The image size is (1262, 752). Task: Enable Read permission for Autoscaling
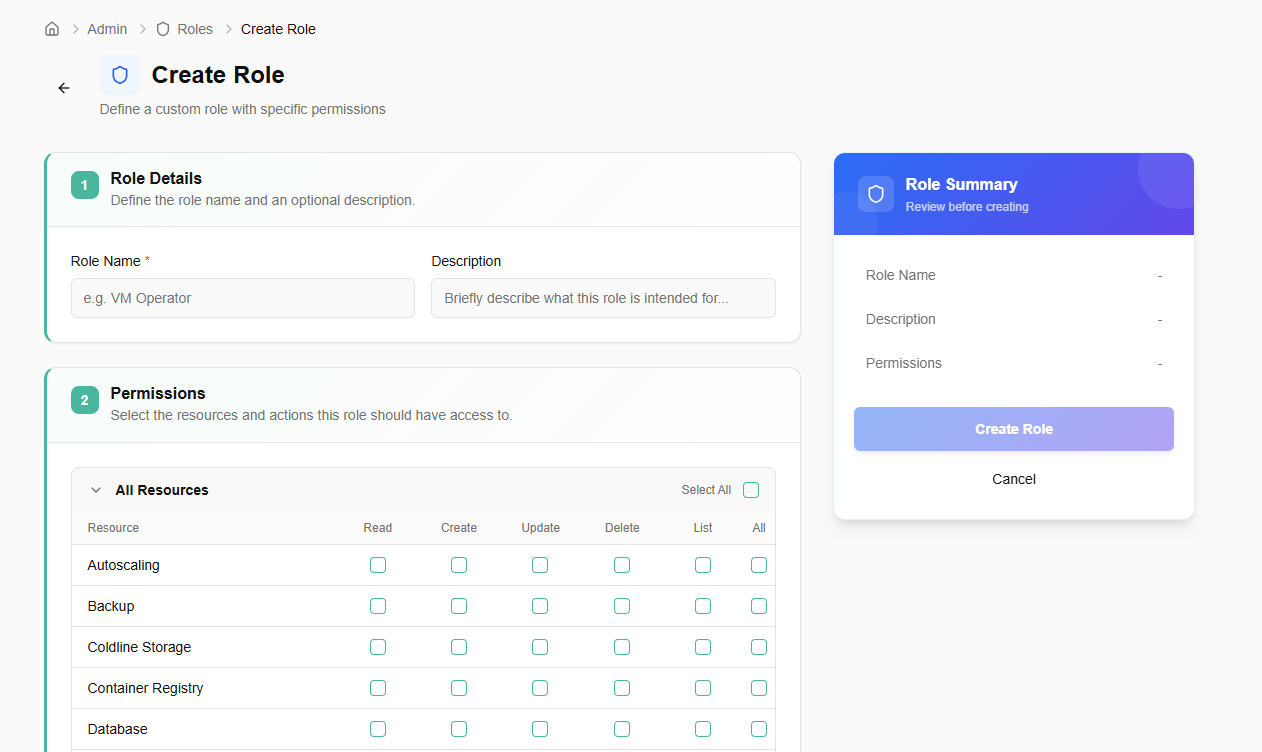[x=378, y=565]
